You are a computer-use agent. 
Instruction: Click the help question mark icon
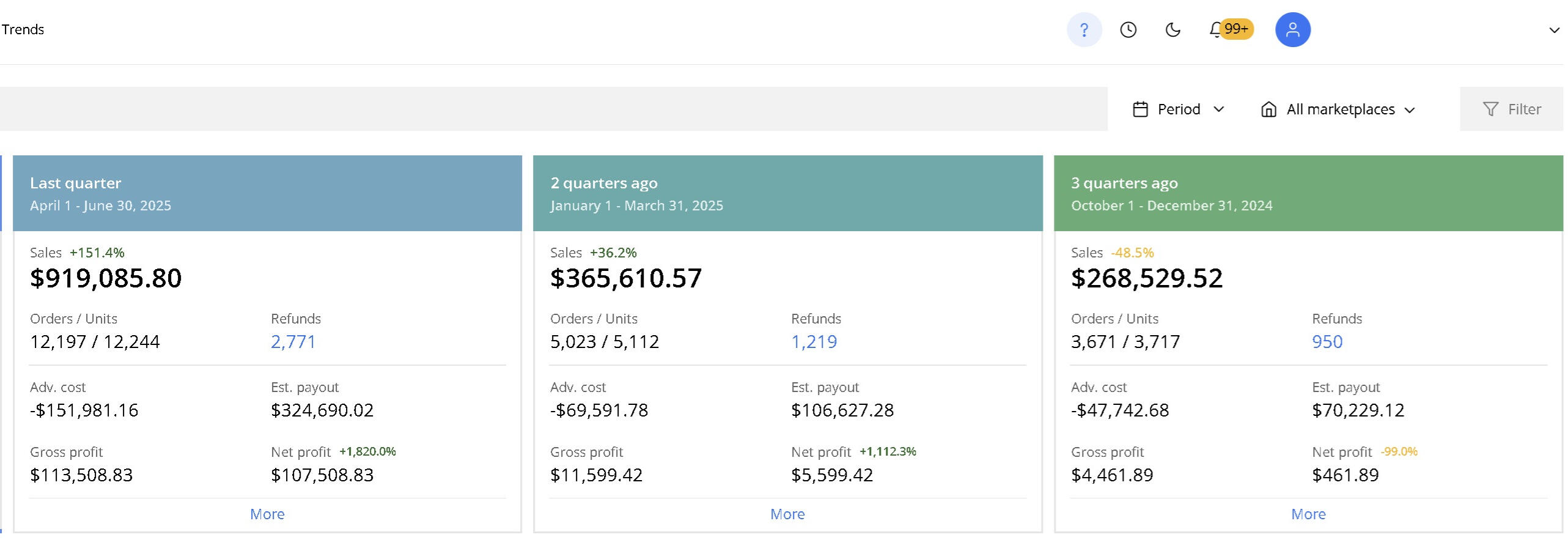pos(1083,30)
